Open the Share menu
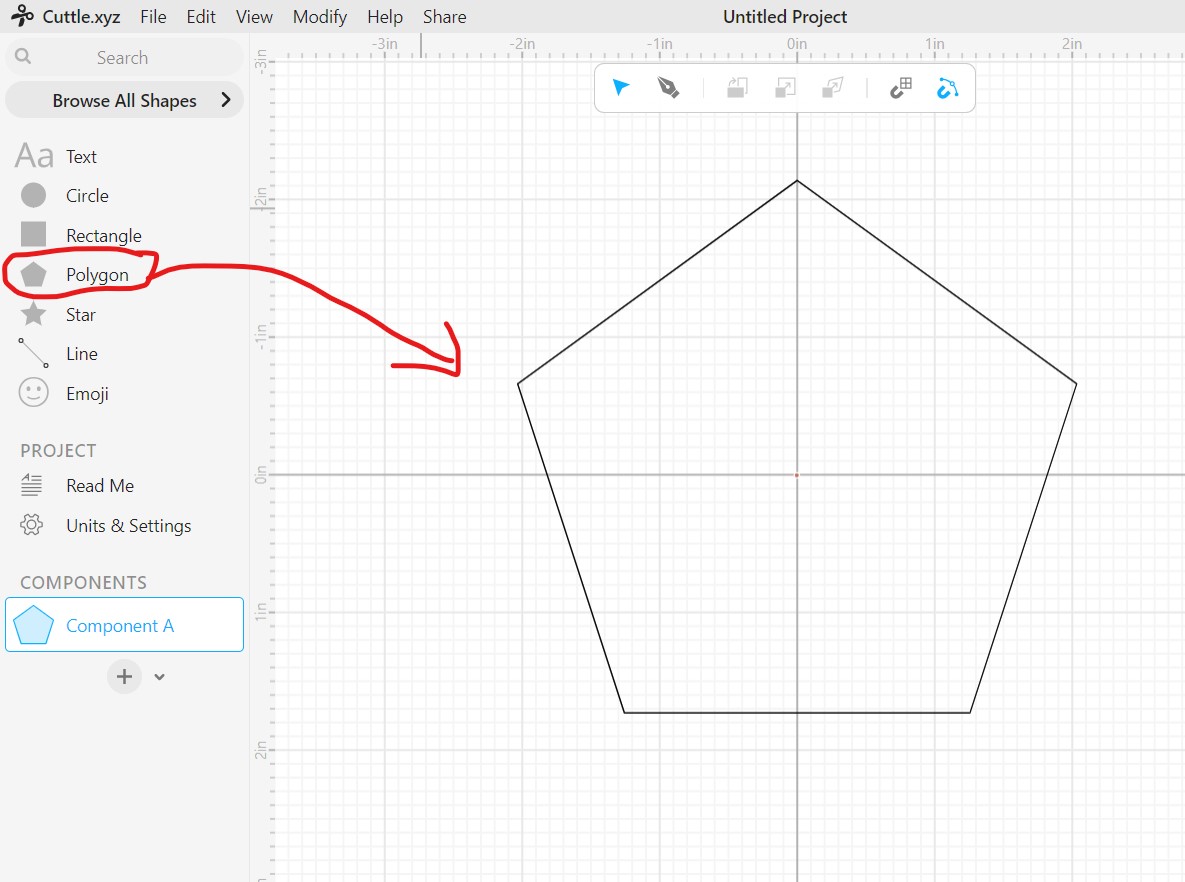This screenshot has height=882, width=1185. [444, 17]
